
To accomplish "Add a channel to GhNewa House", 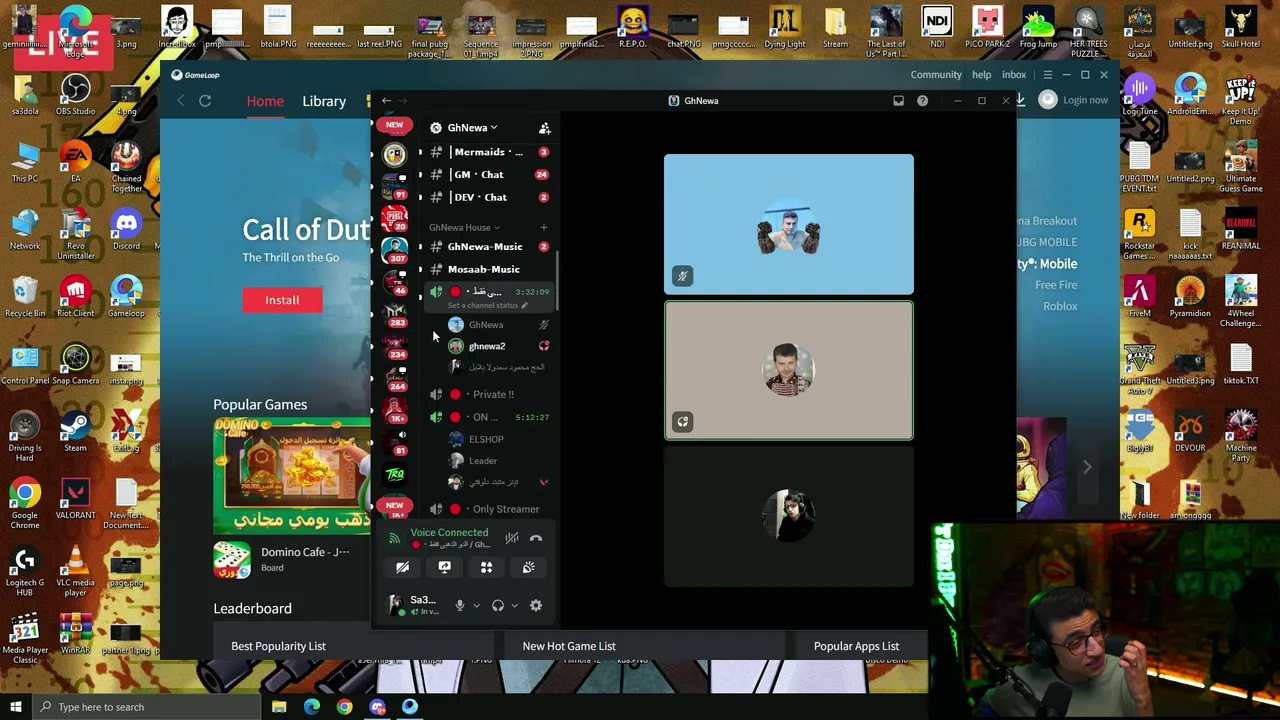I will [x=544, y=227].
